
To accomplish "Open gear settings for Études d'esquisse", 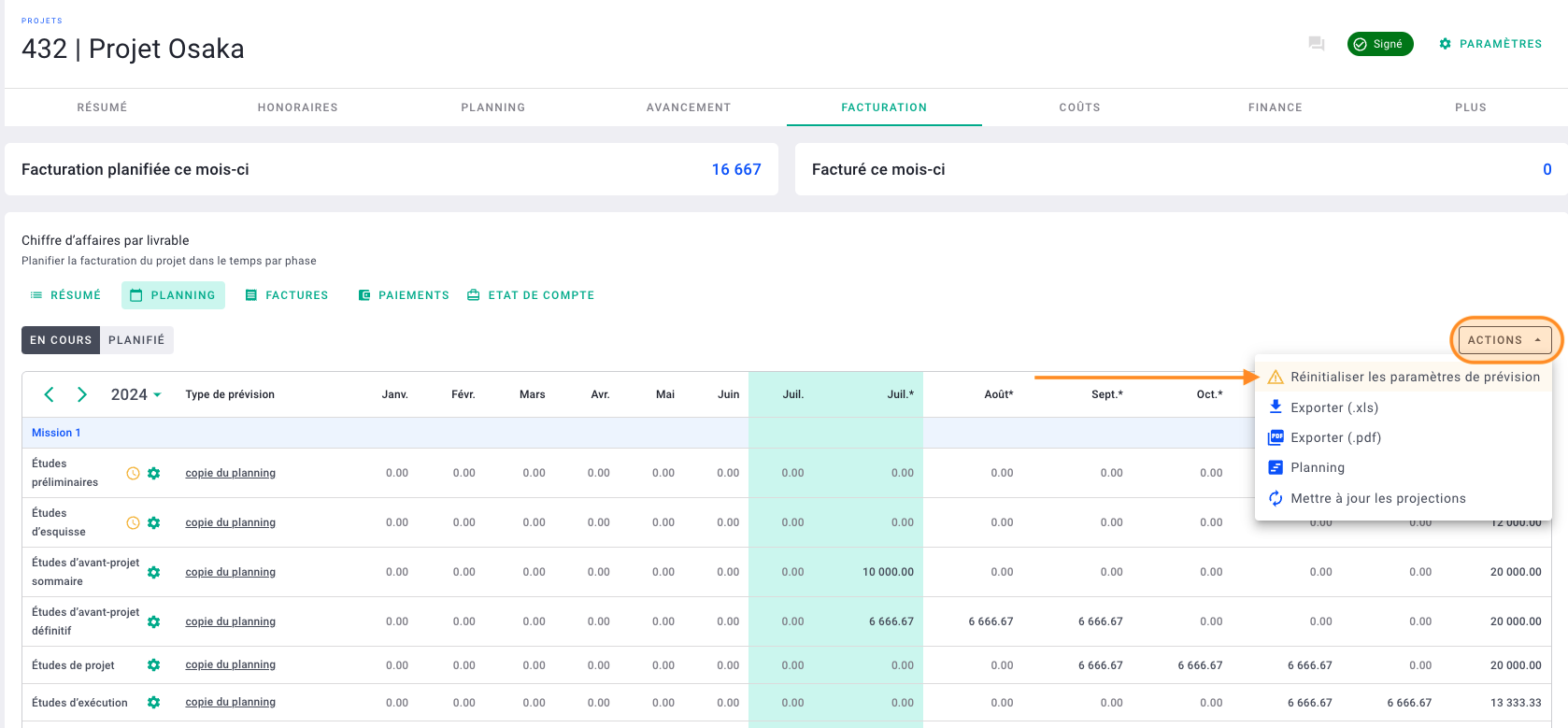I will click(x=154, y=523).
